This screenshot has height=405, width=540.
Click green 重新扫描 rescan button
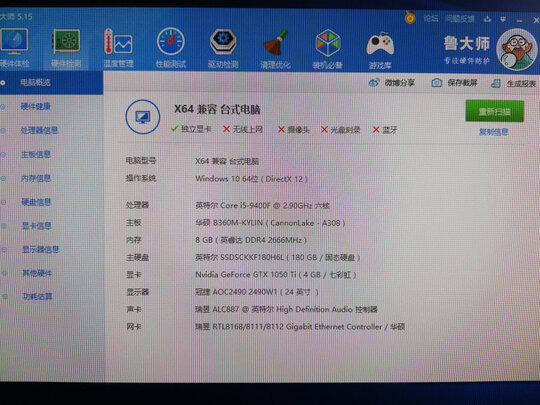[x=495, y=111]
